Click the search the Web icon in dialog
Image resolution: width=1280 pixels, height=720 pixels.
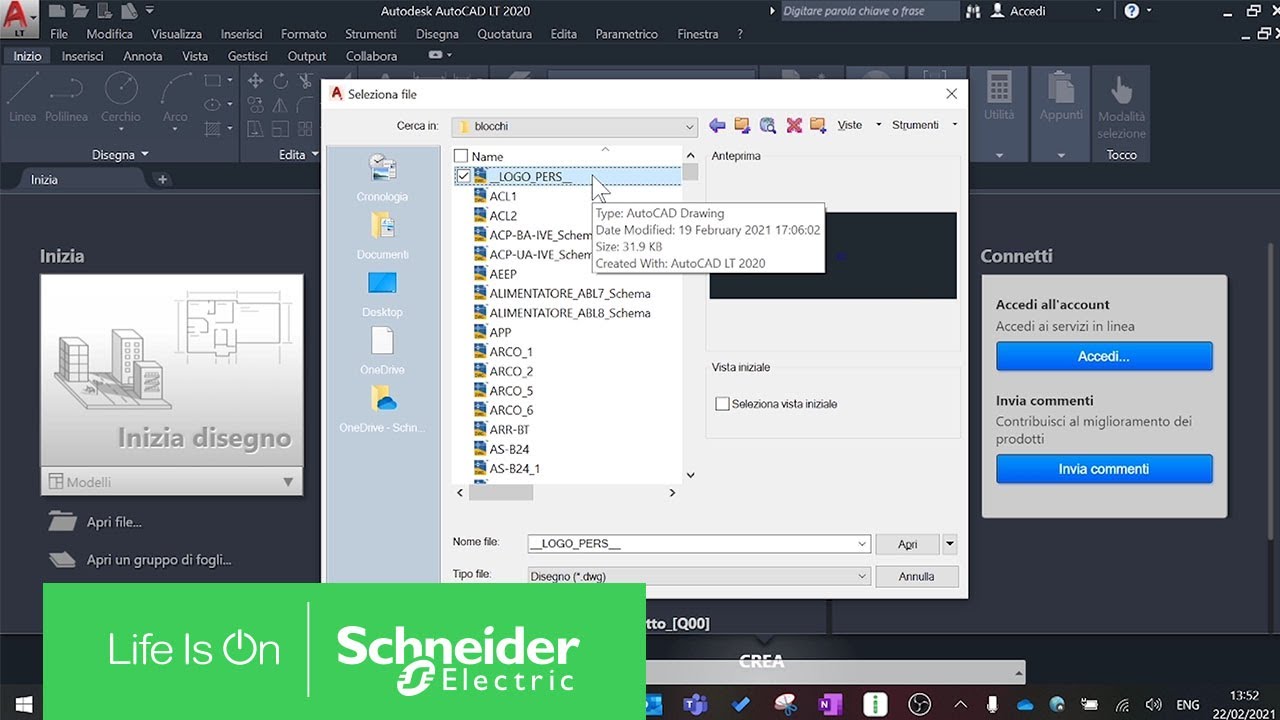point(767,125)
